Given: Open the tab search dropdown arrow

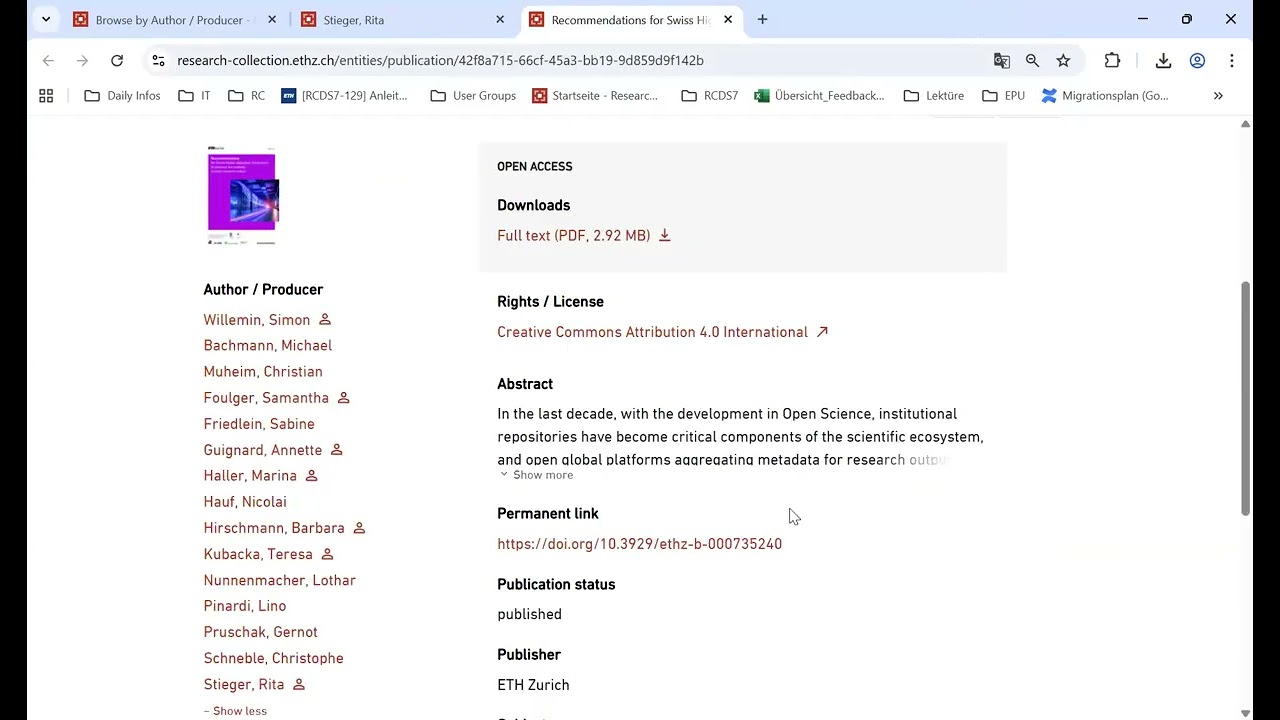Looking at the screenshot, I should click(x=46, y=20).
